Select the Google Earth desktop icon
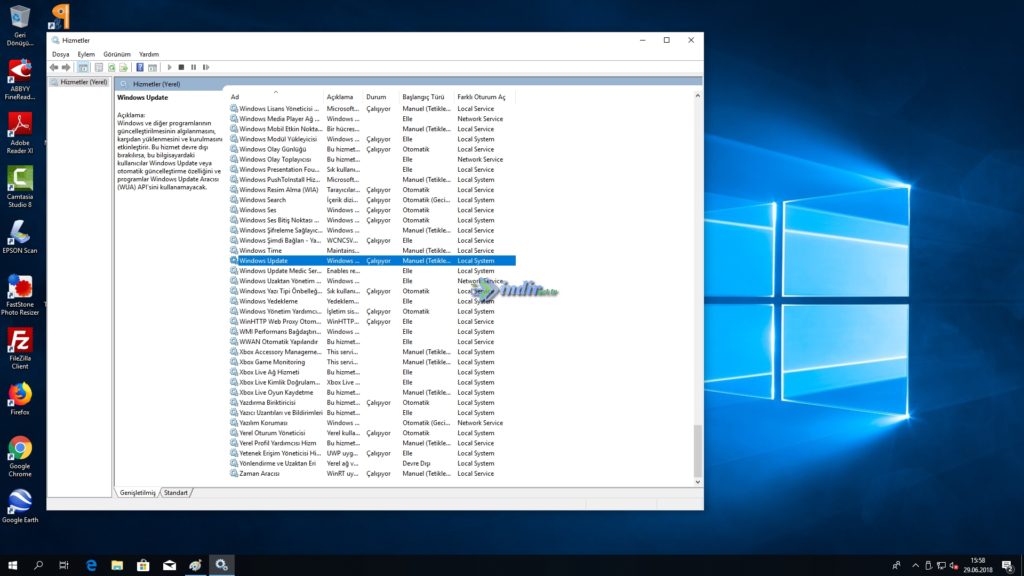The width and height of the screenshot is (1024, 576). (x=20, y=506)
